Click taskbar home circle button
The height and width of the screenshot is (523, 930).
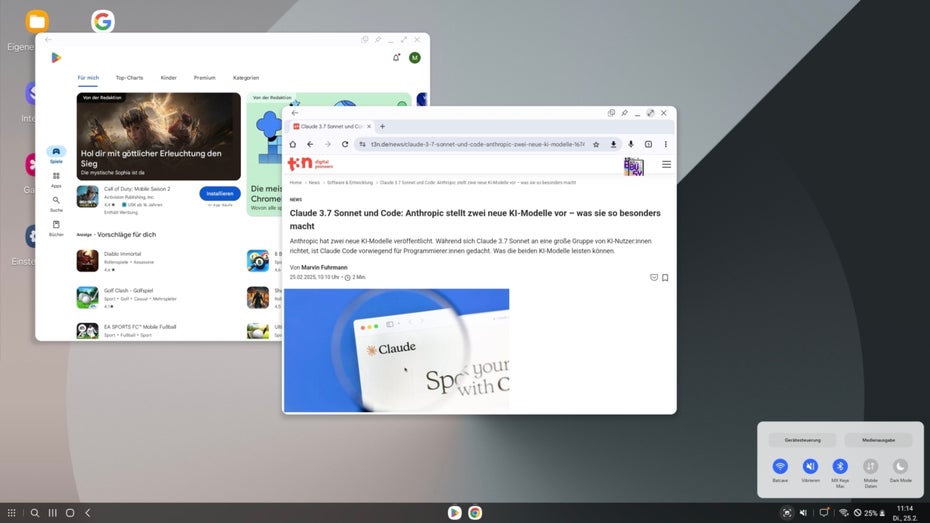[70, 512]
